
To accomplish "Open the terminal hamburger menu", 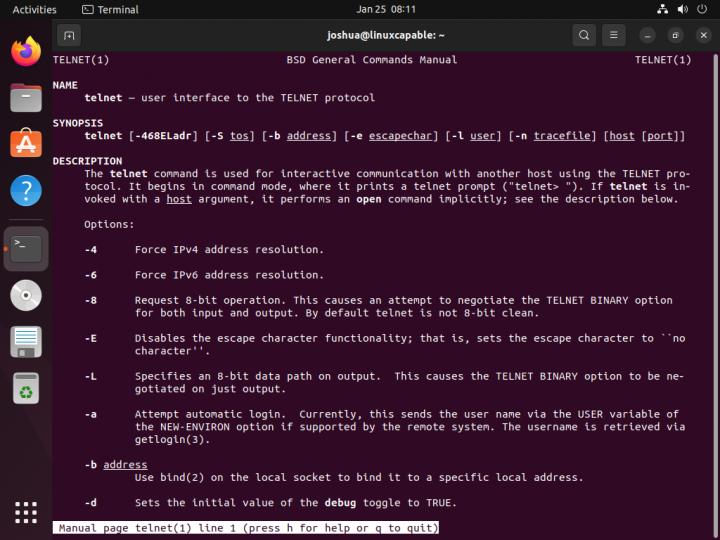I will pyautogui.click(x=614, y=35).
